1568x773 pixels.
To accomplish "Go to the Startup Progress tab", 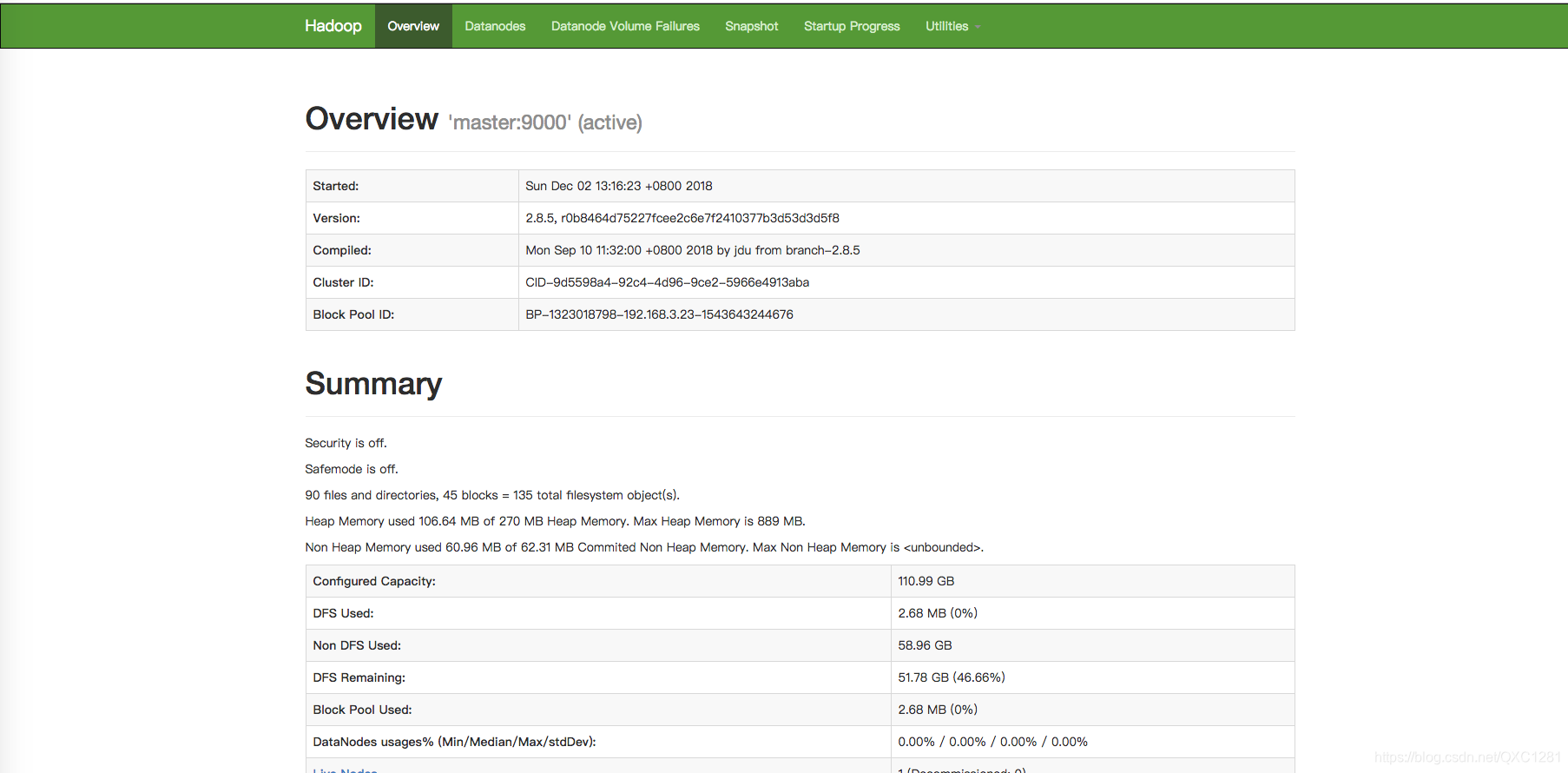I will [852, 26].
